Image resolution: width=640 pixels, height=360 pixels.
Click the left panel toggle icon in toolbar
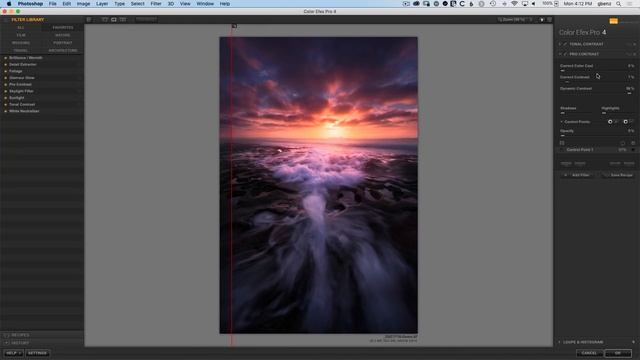point(89,20)
